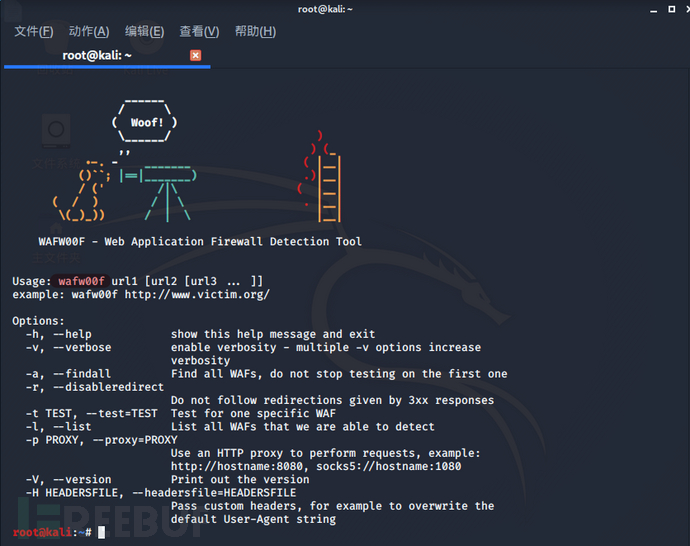Click 'Find all WAFs' description line
690x546 pixels.
(339, 374)
